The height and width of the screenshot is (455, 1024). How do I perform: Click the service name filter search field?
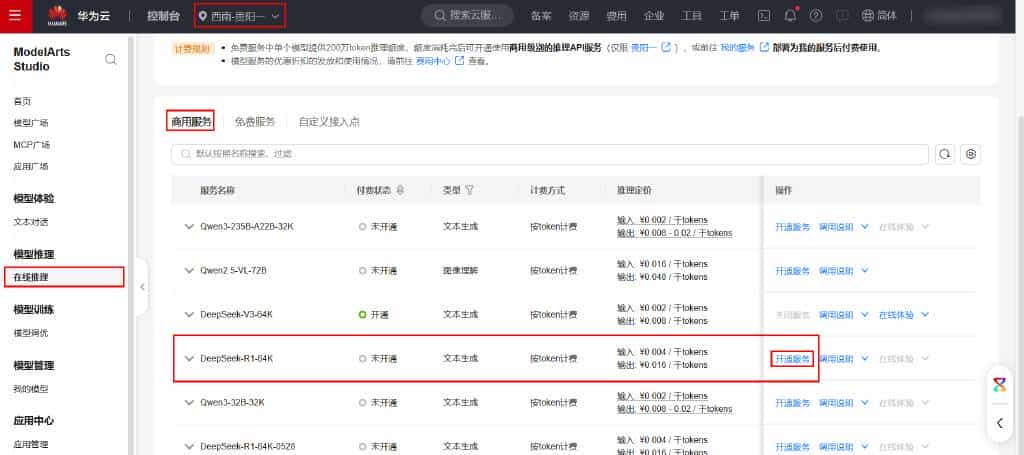coord(550,154)
